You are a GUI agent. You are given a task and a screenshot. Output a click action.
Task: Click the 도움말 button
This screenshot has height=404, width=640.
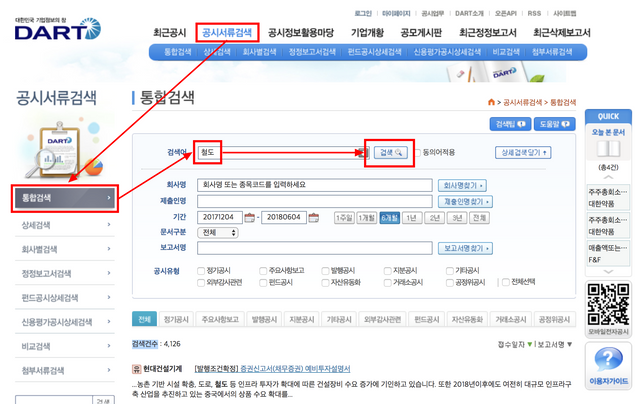point(555,124)
